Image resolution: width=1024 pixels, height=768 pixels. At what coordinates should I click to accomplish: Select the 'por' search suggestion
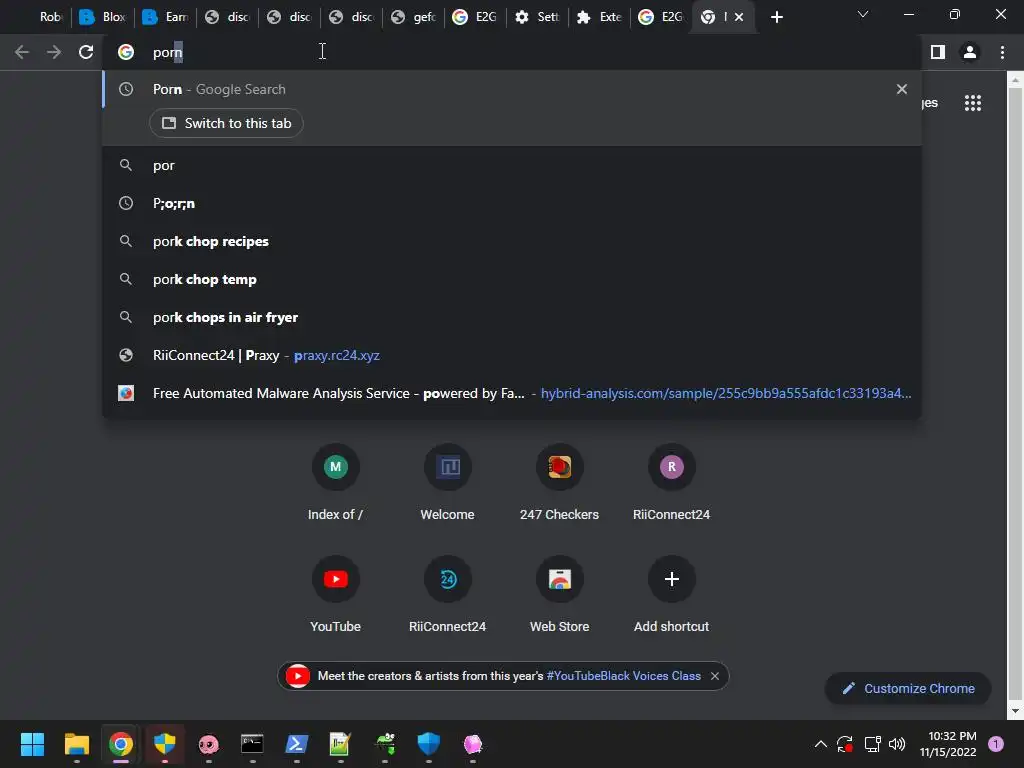point(512,165)
